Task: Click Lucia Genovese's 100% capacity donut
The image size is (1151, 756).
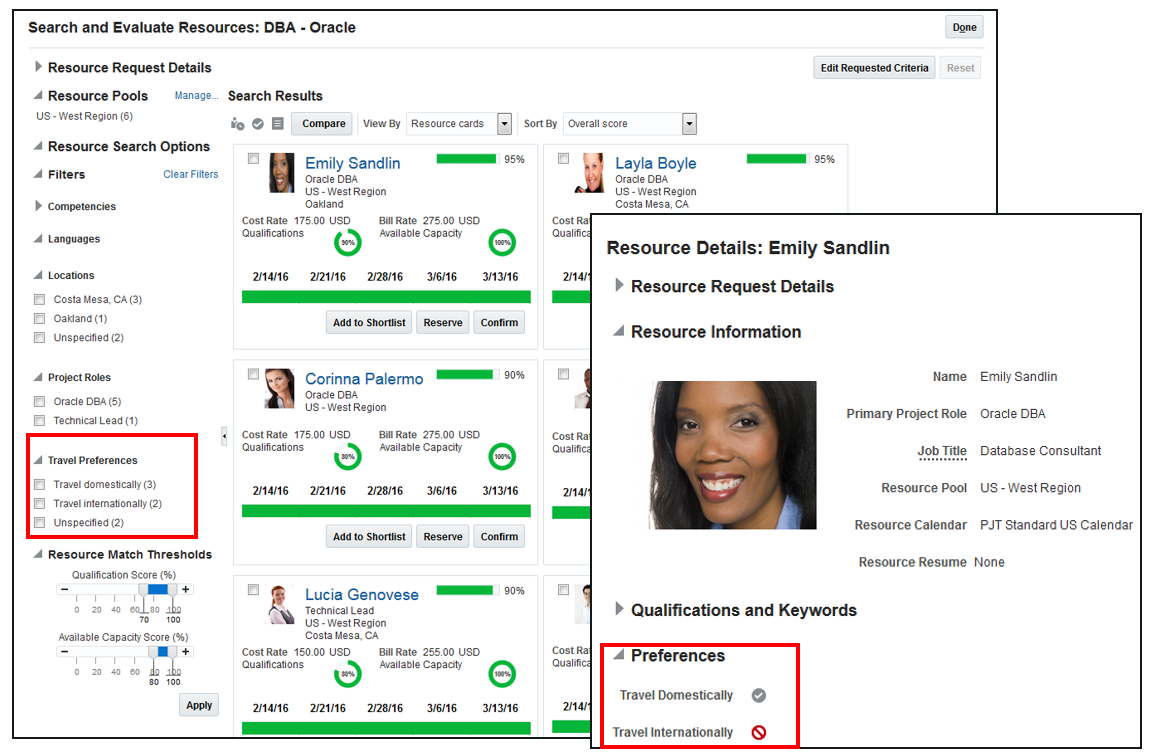Action: click(502, 674)
